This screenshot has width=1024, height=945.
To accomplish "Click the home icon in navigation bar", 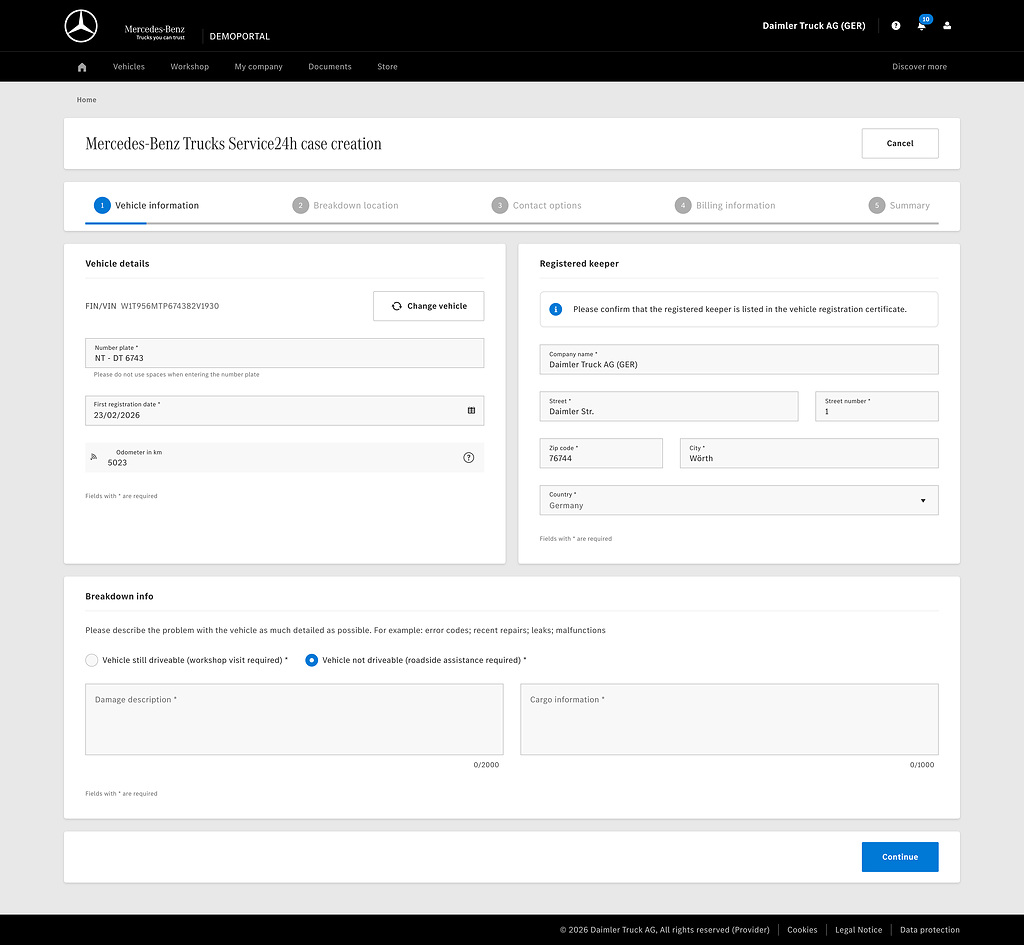I will tap(82, 67).
